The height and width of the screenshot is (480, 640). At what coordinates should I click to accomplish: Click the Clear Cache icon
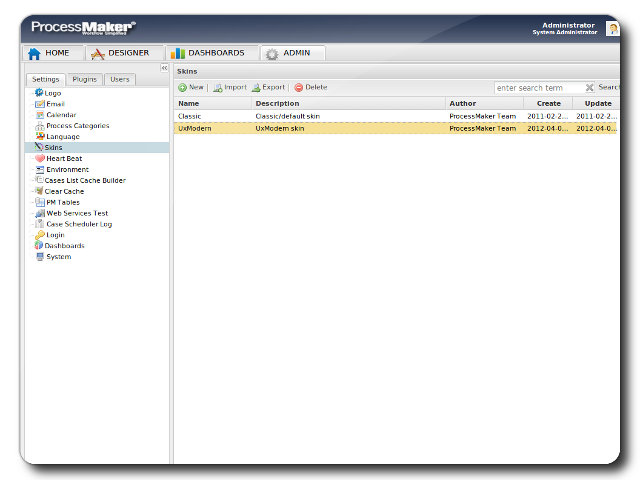[39, 191]
